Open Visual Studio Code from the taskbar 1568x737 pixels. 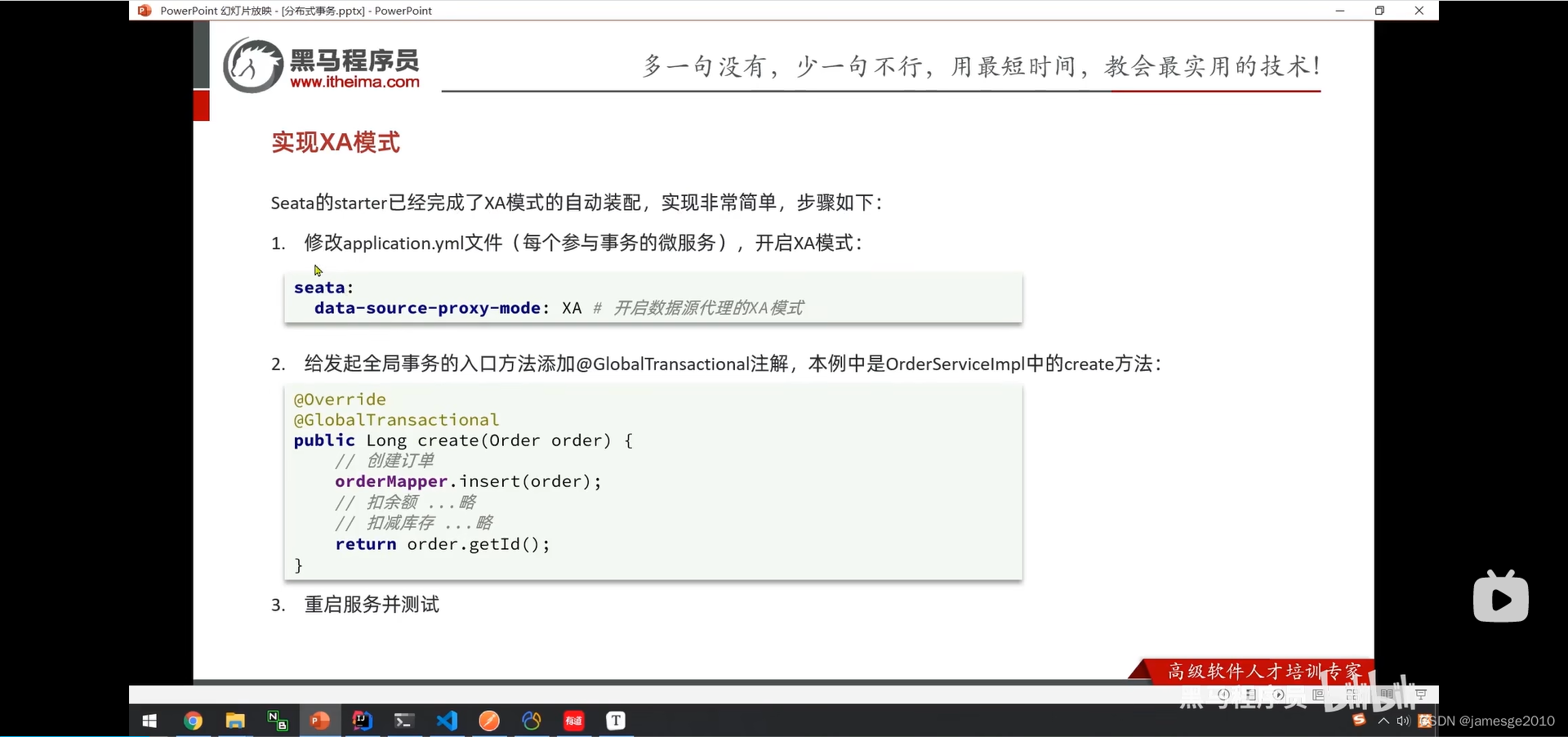[447, 721]
